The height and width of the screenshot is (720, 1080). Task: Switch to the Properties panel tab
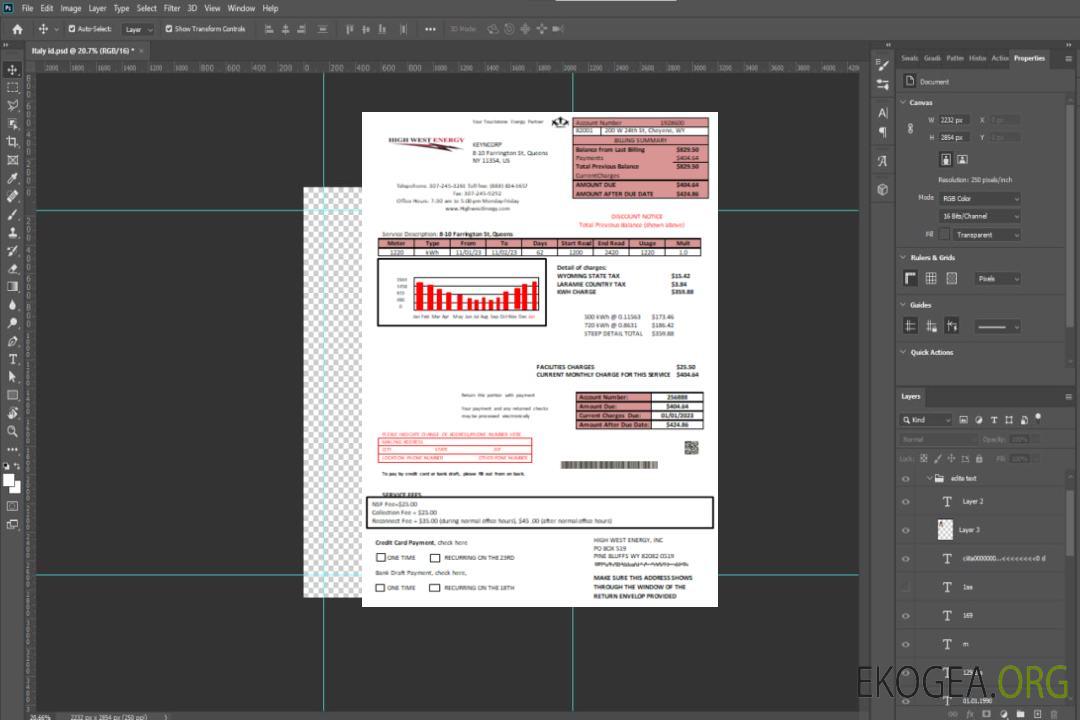point(1029,58)
